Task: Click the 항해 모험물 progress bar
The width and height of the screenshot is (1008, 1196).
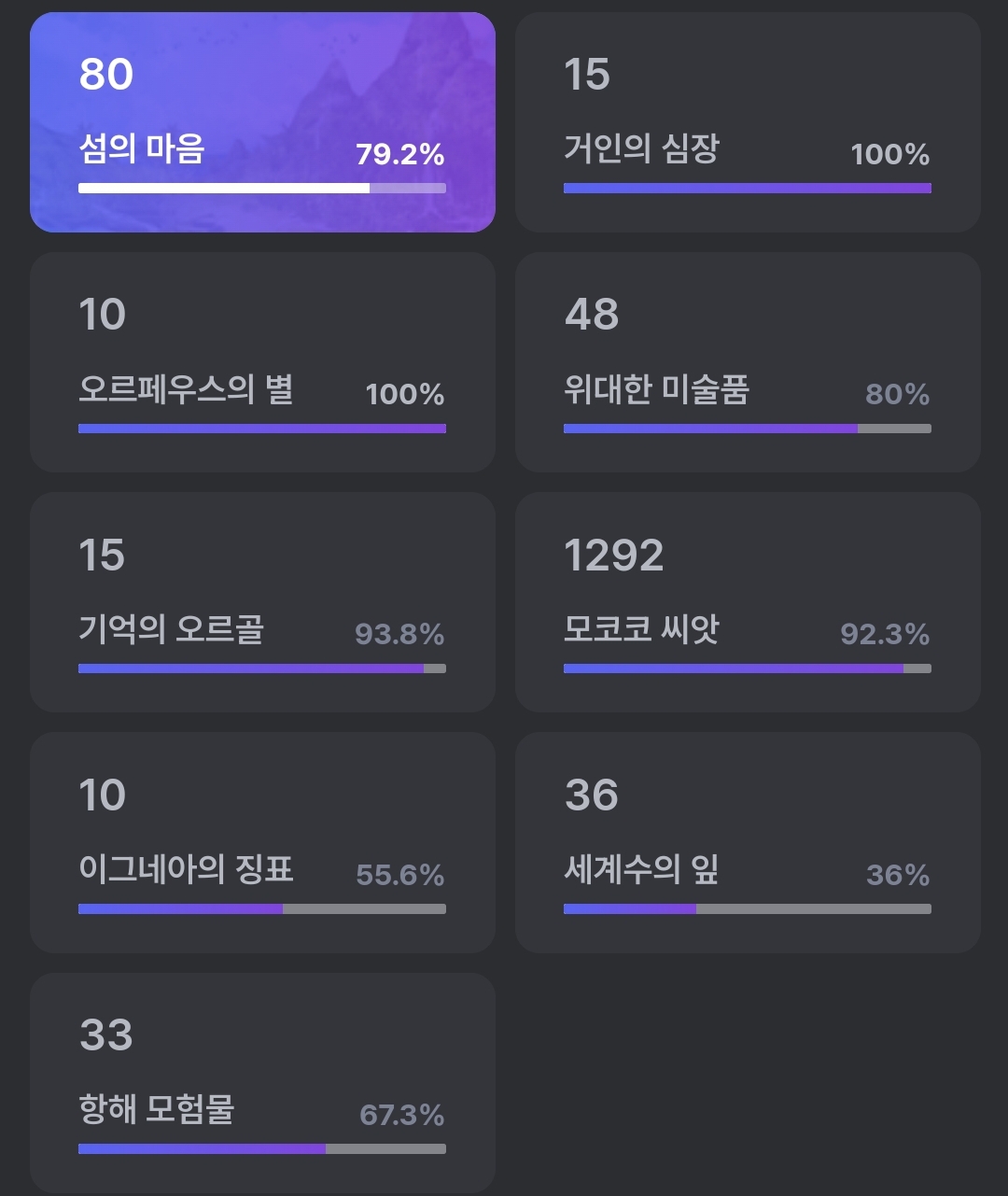Action: (x=262, y=1148)
